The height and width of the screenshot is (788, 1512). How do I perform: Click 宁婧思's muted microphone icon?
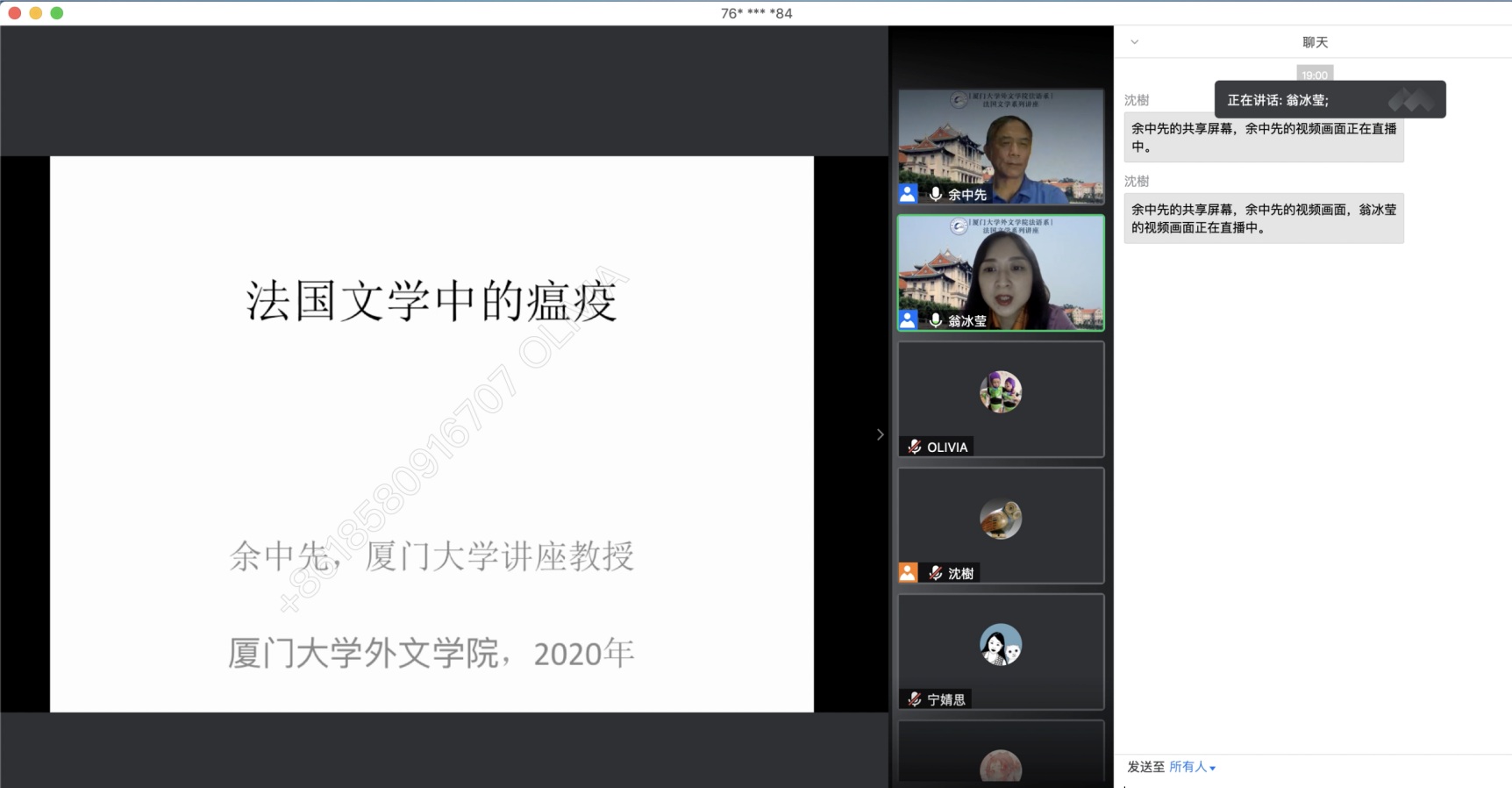914,699
